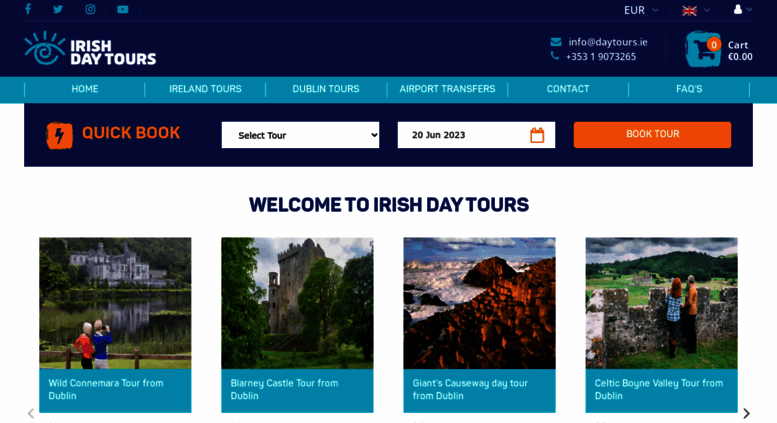Open the Twitter social link
Viewport: 777px width, 423px height.
pyautogui.click(x=58, y=9)
